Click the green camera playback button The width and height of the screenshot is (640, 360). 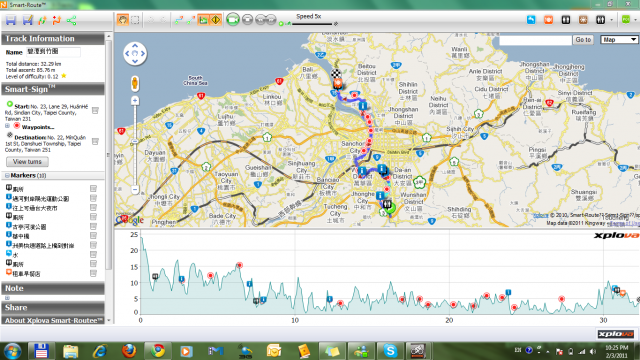[x=233, y=20]
